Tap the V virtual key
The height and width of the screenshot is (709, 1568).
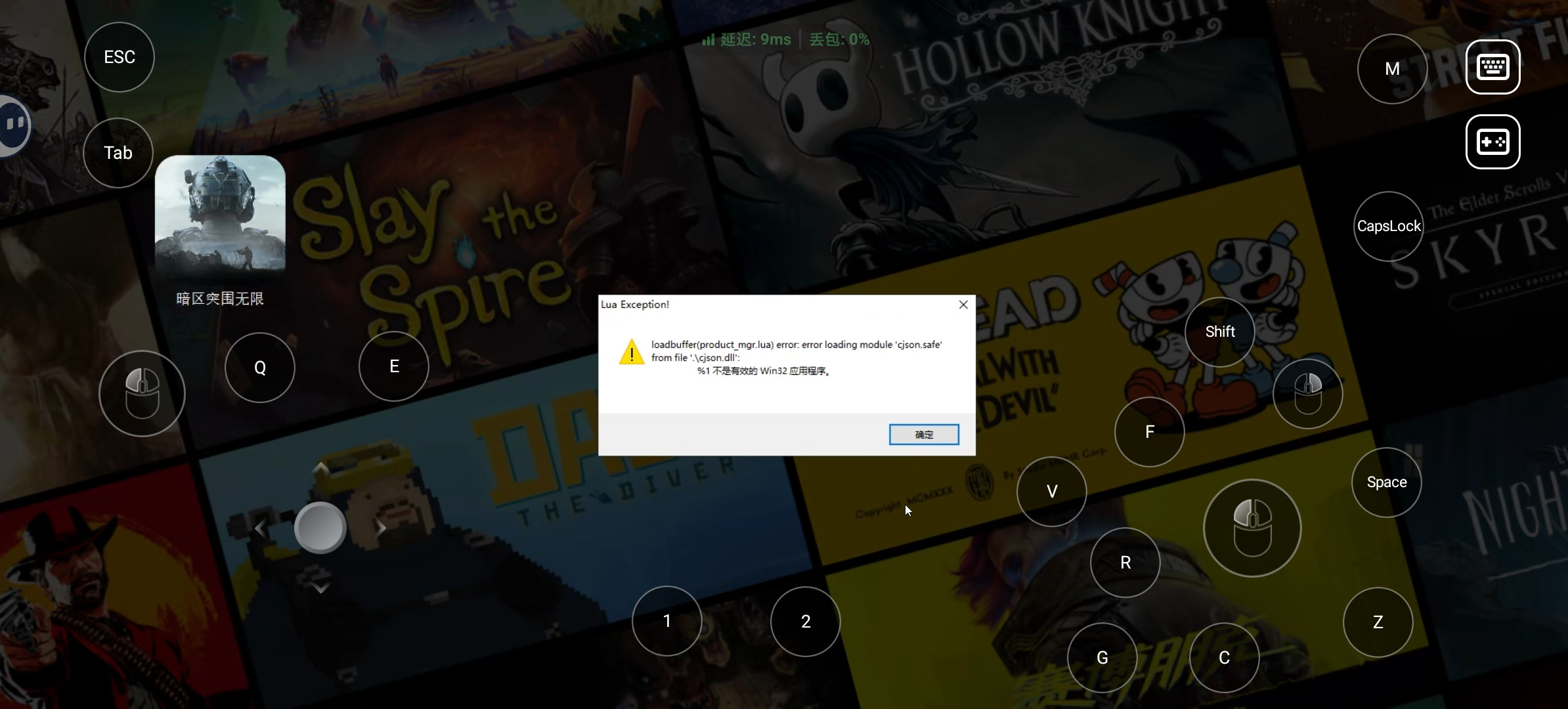pos(1052,492)
